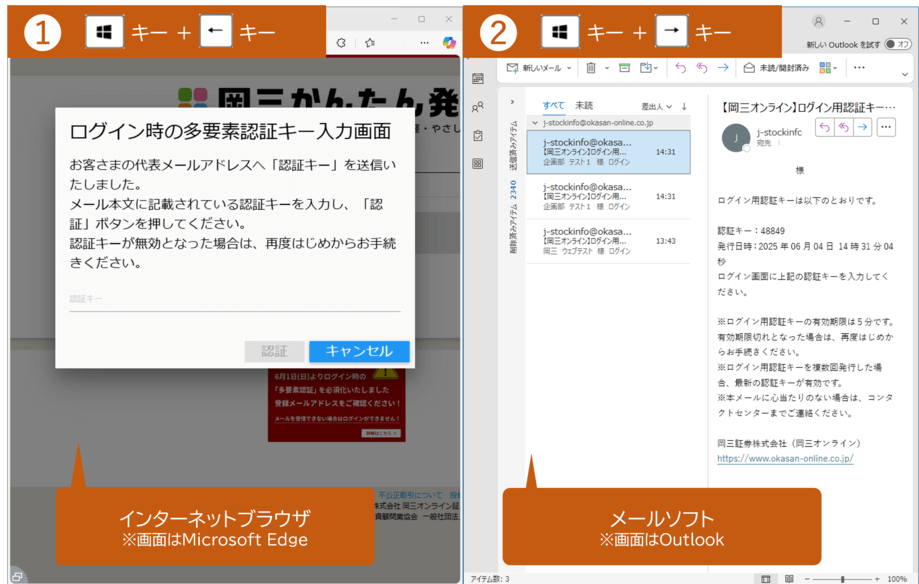Image resolution: width=919 pixels, height=584 pixels.
Task: Click the Move to folder icon
Action: click(646, 68)
